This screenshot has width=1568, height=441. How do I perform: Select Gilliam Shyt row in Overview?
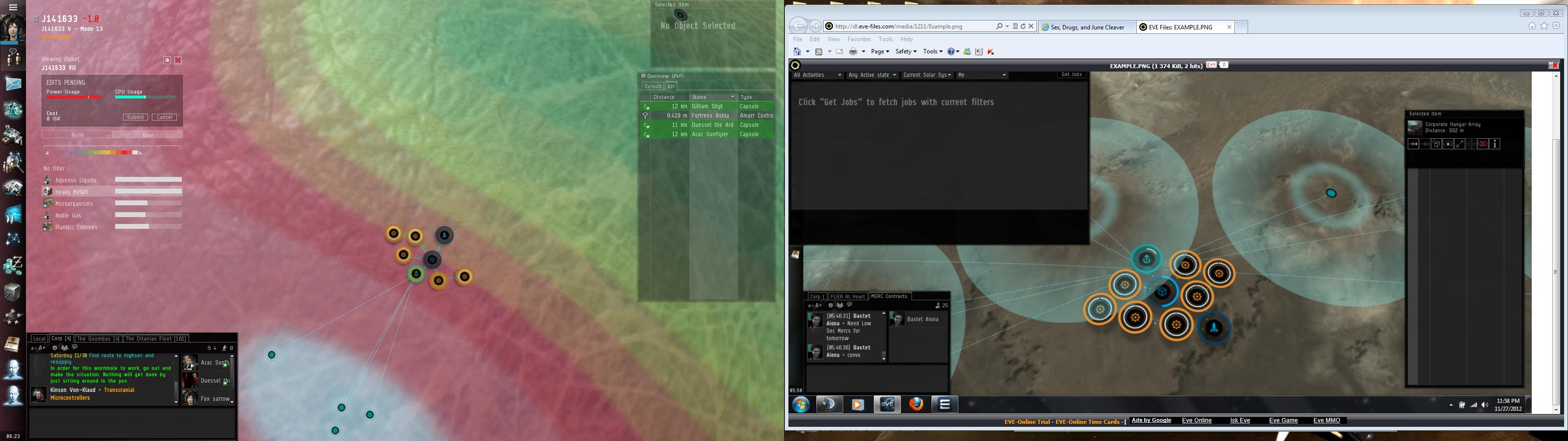tap(707, 107)
